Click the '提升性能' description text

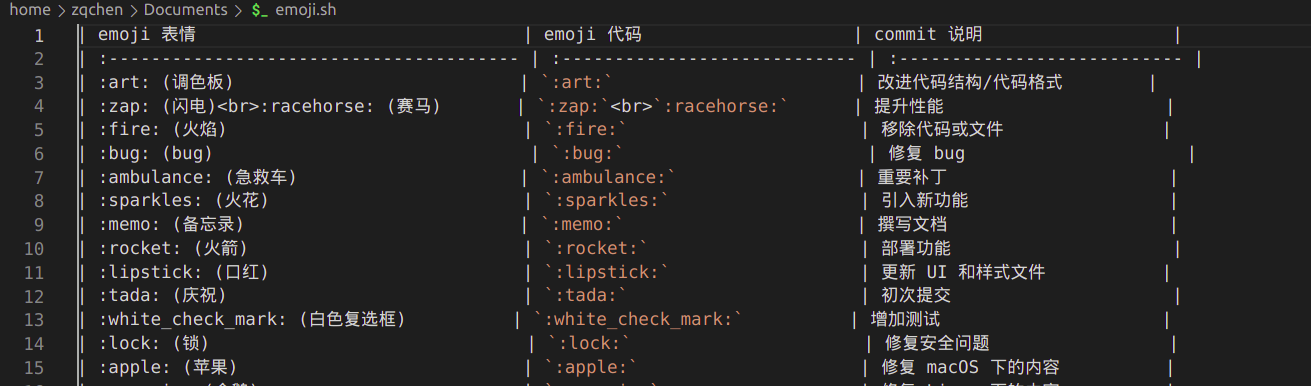tap(908, 106)
